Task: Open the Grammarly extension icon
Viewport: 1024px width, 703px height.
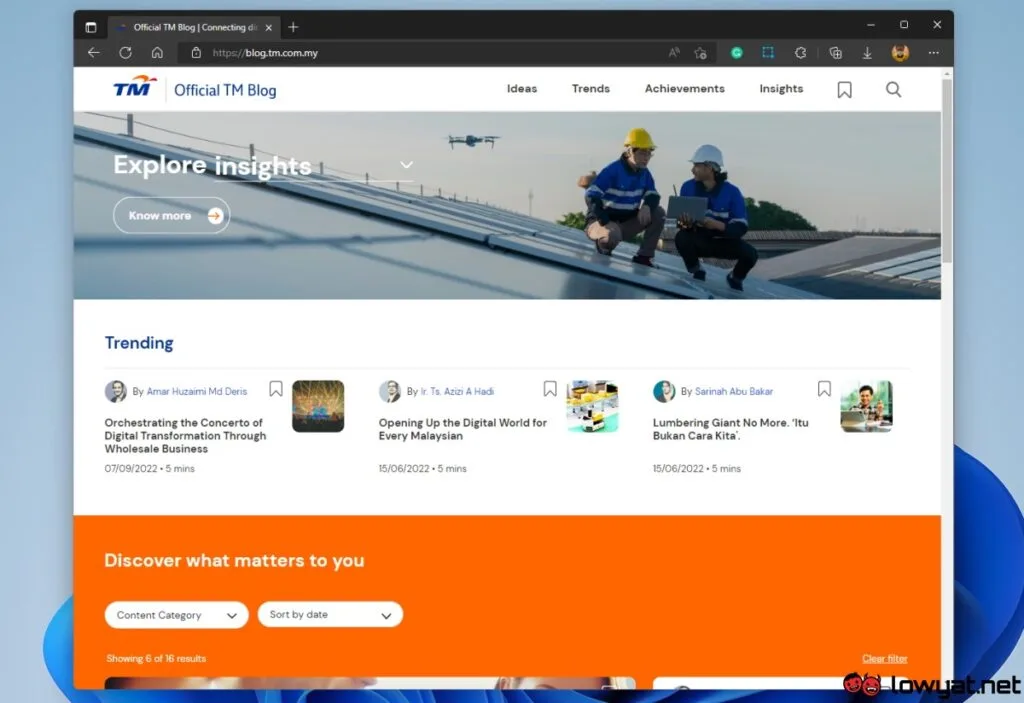Action: 737,53
